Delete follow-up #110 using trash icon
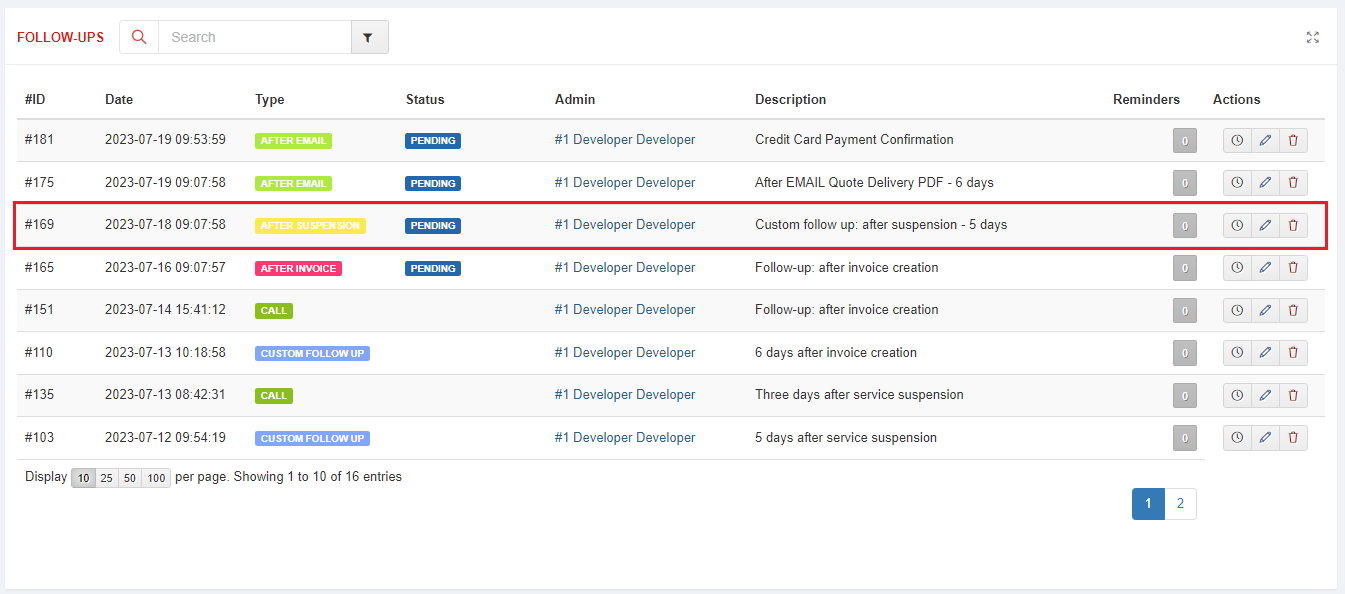 coord(1293,353)
